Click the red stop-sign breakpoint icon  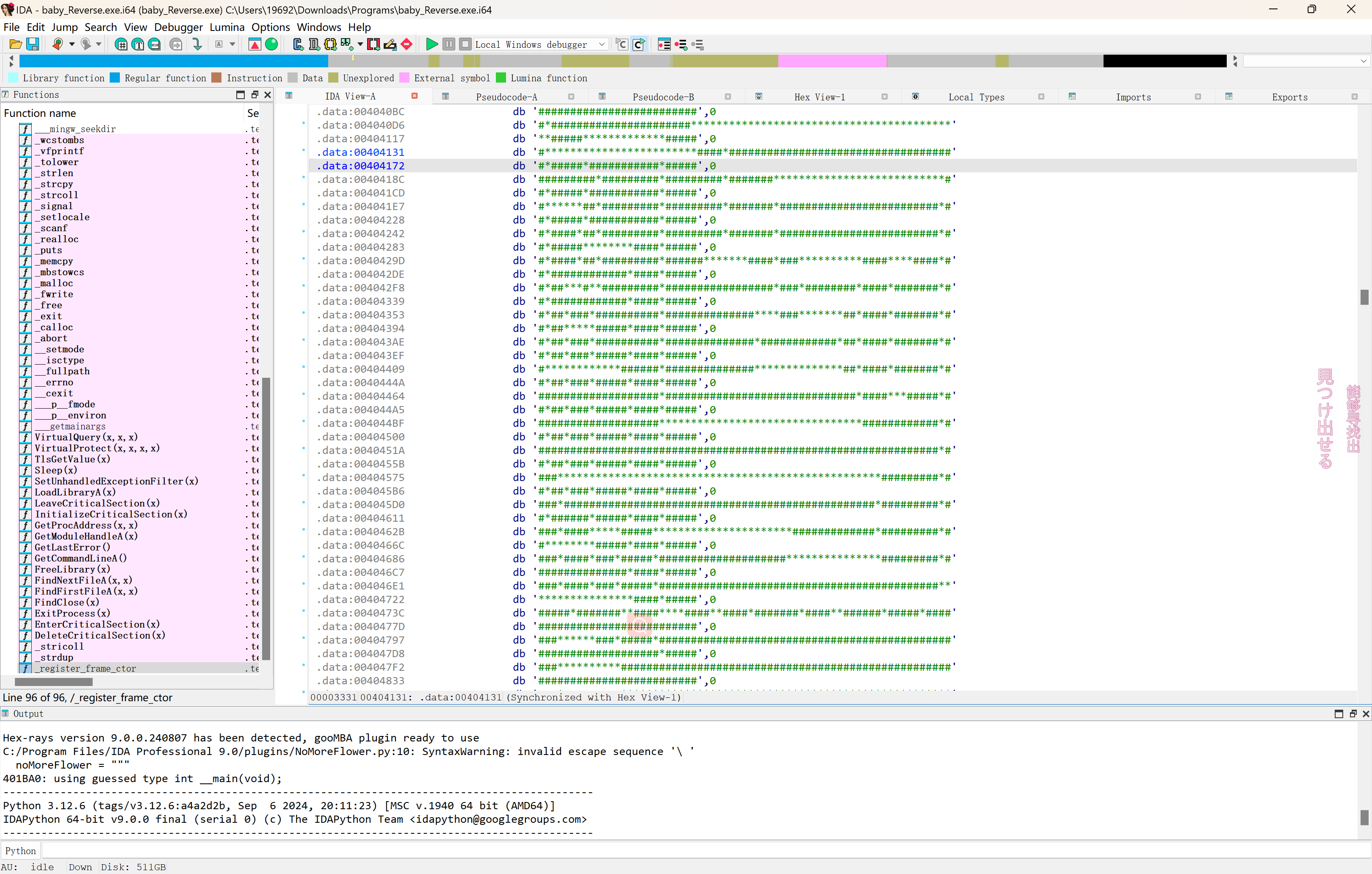[x=407, y=44]
